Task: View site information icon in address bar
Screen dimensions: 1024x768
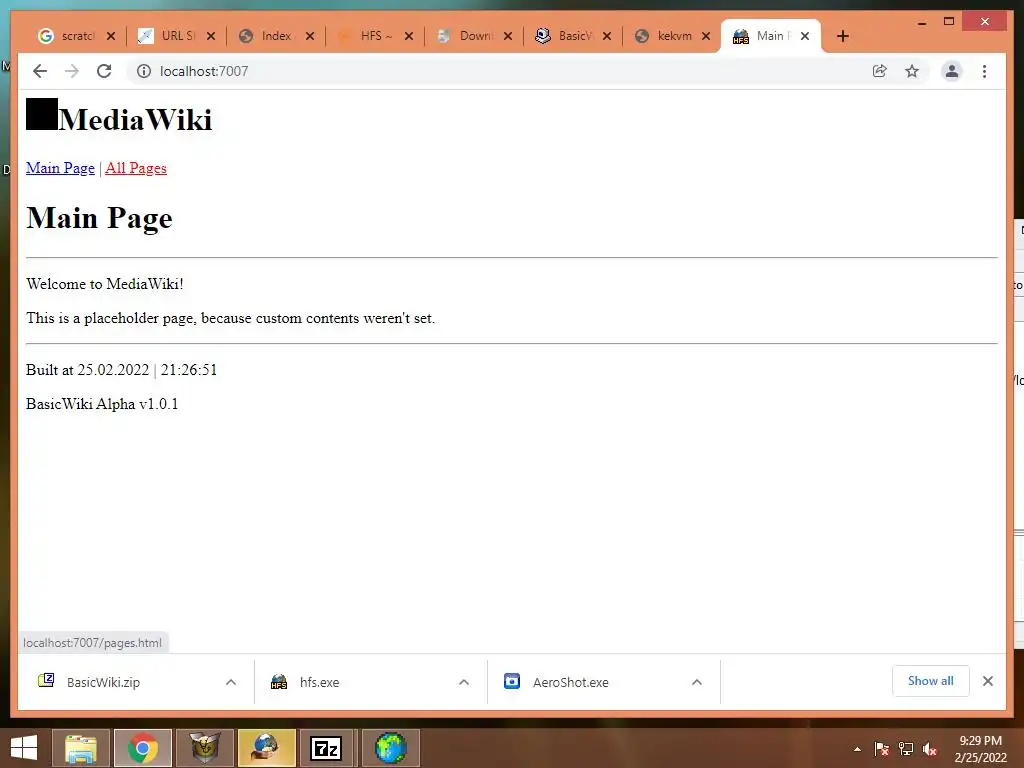Action: (144, 71)
